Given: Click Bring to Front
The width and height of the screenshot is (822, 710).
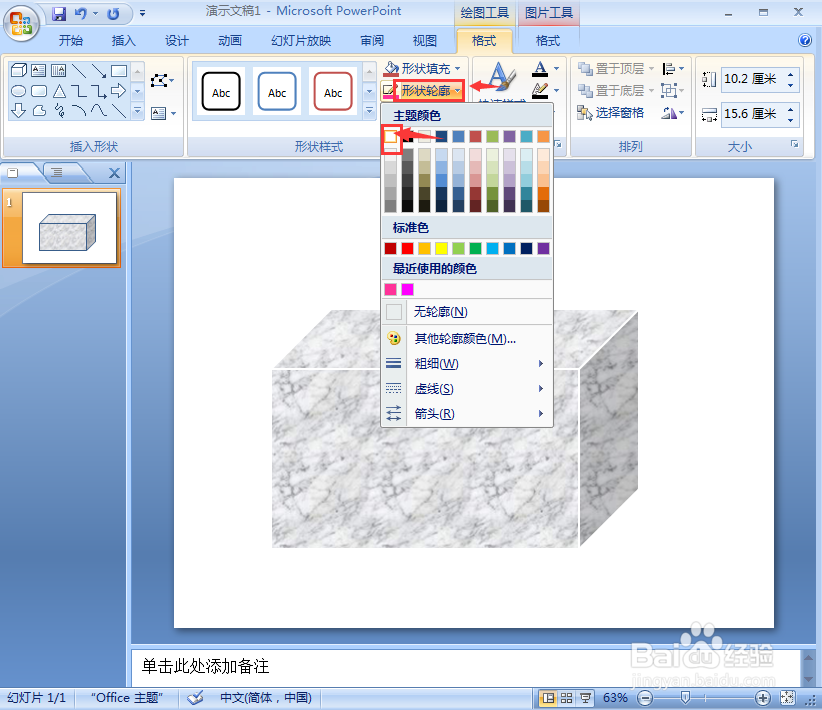Looking at the screenshot, I should [x=611, y=69].
